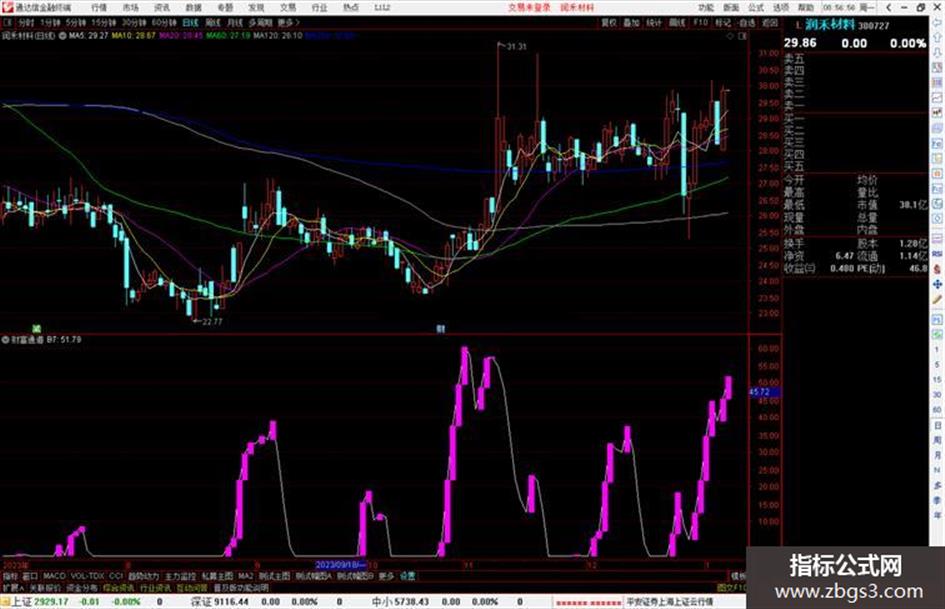Click the 通达信 app logo icon
The width and height of the screenshot is (945, 609).
point(7,7)
